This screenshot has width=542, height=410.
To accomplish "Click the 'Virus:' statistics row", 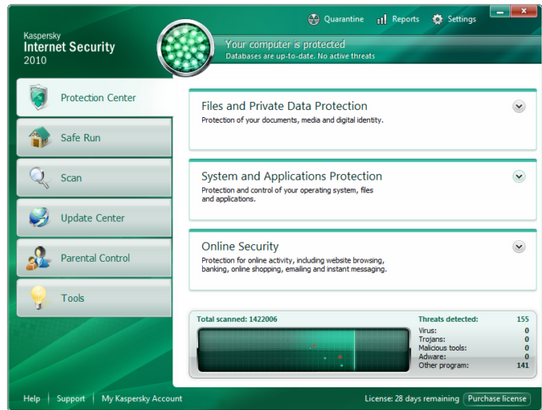I will tap(474, 330).
